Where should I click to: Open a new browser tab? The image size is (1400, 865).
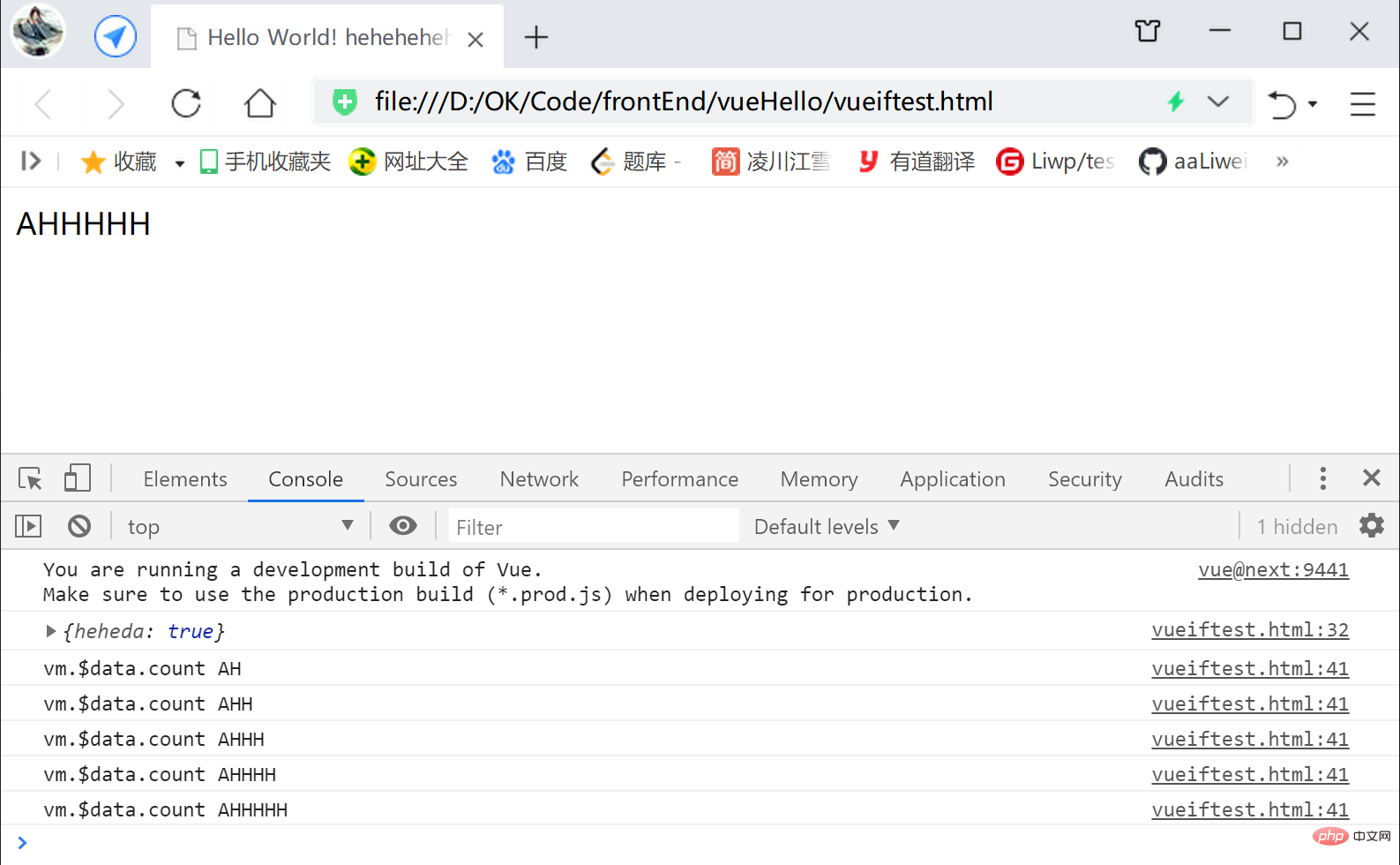[536, 37]
